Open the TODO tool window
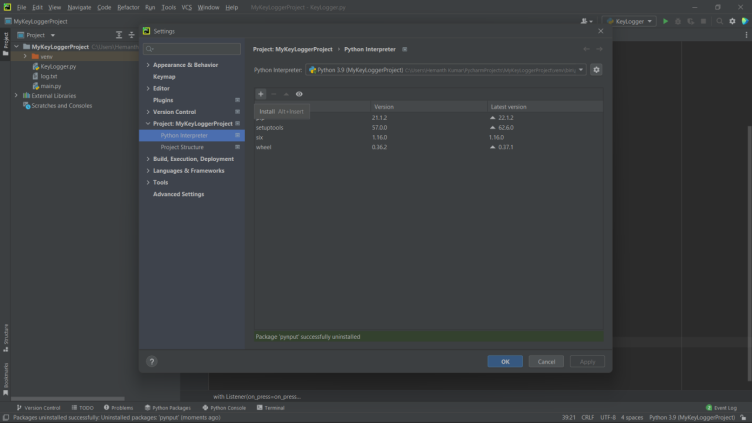Image resolution: width=753 pixels, height=424 pixels. [83, 408]
